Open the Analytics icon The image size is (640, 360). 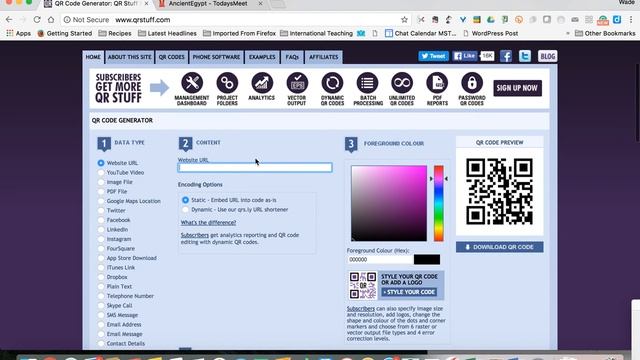[262, 83]
